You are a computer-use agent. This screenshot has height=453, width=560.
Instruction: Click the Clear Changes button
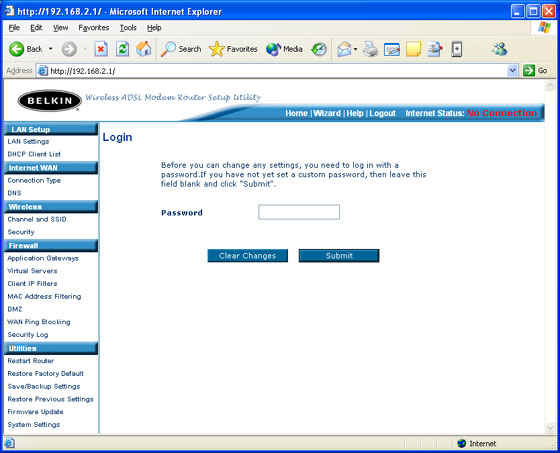tap(248, 256)
